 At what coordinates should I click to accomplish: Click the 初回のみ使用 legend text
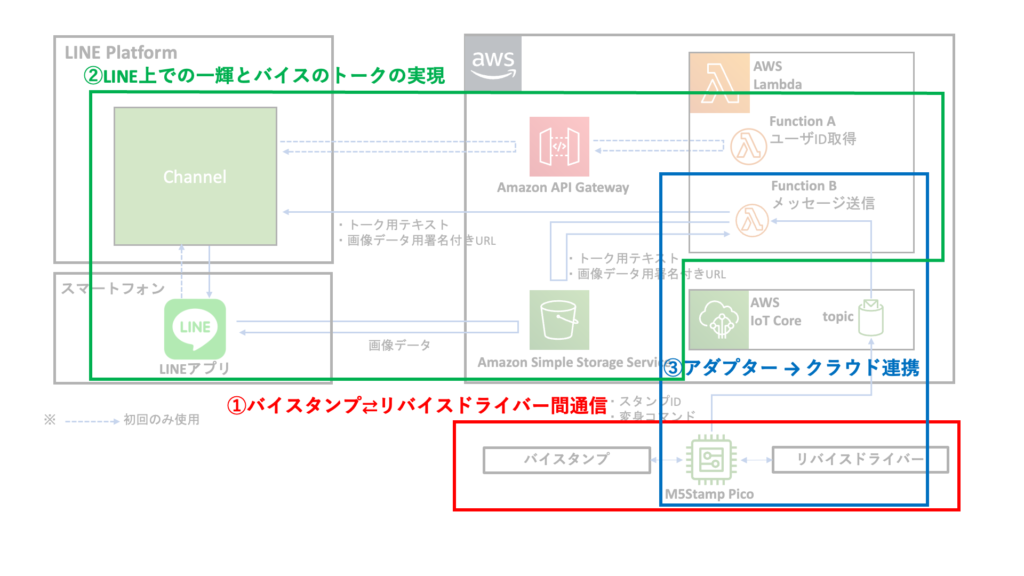161,420
